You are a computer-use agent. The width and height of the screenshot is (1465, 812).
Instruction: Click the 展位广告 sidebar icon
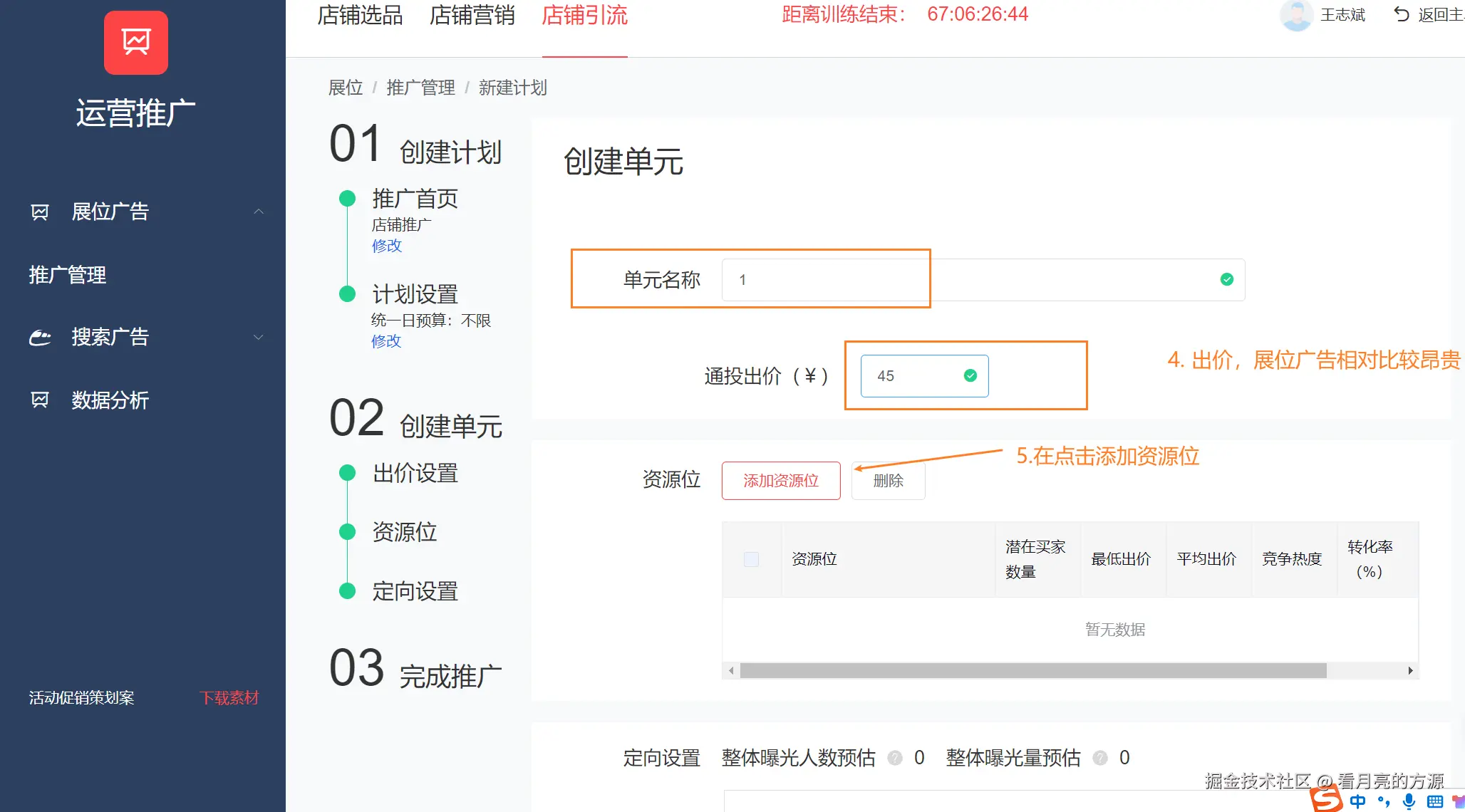pyautogui.click(x=40, y=212)
